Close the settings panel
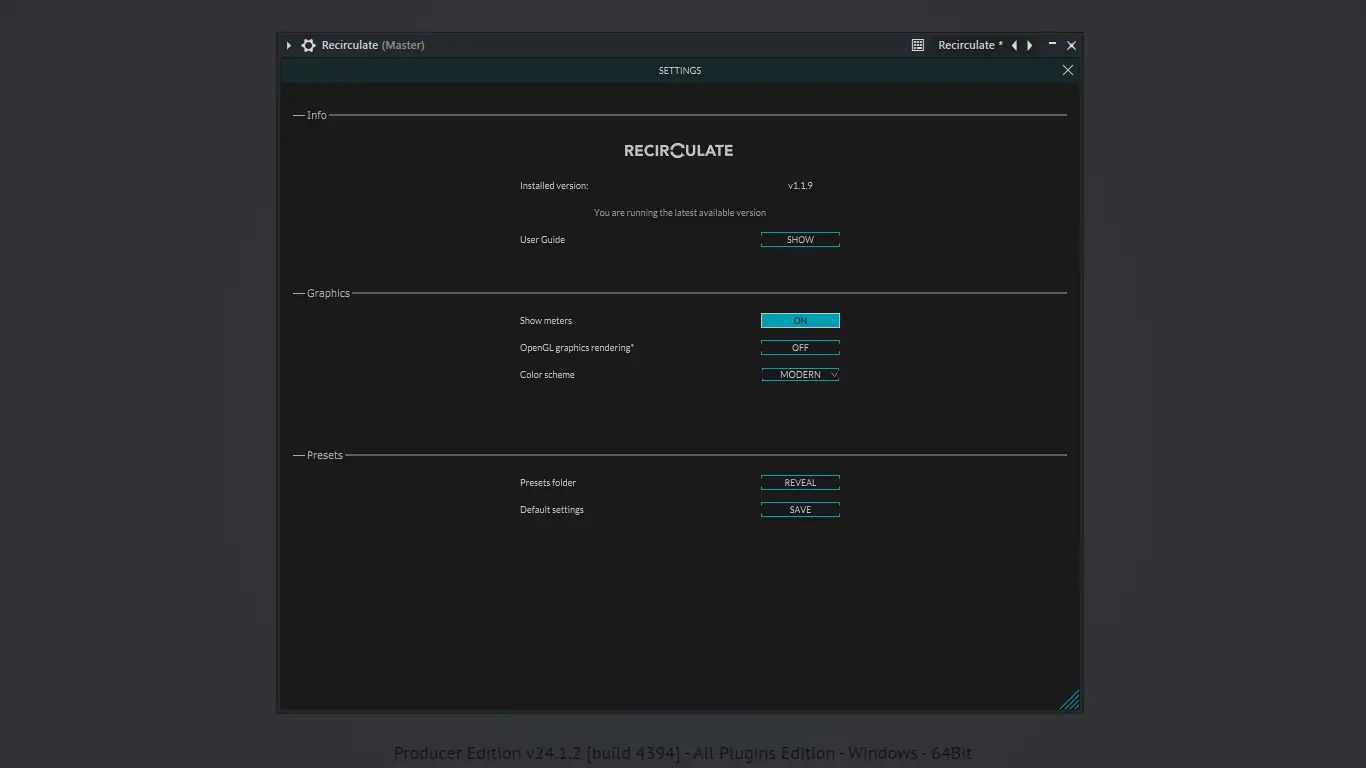 coord(1067,70)
